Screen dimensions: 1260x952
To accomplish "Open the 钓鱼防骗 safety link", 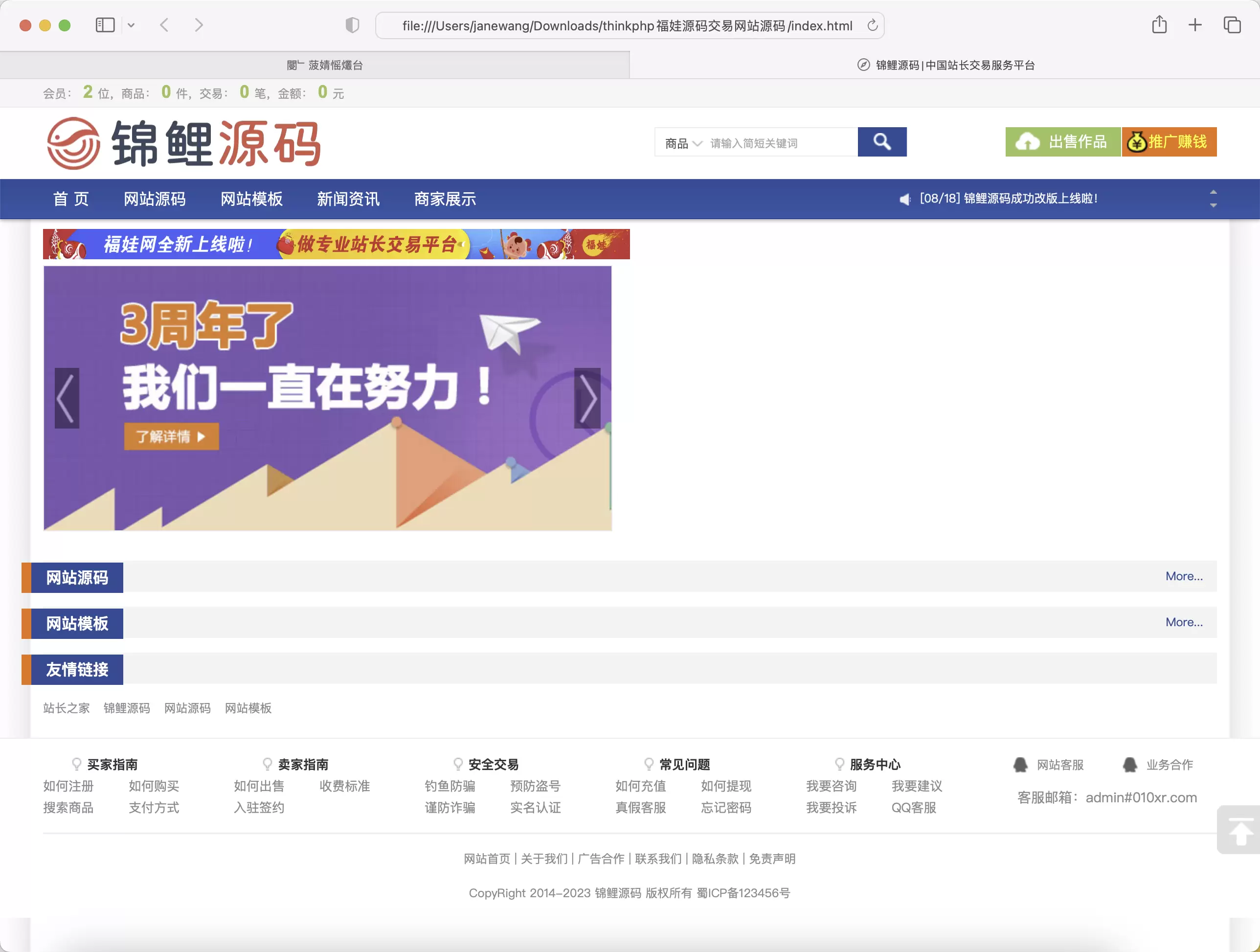I will pos(450,786).
